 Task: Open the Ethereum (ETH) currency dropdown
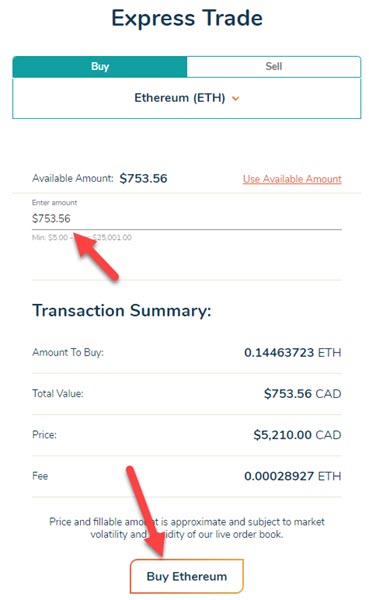click(187, 98)
